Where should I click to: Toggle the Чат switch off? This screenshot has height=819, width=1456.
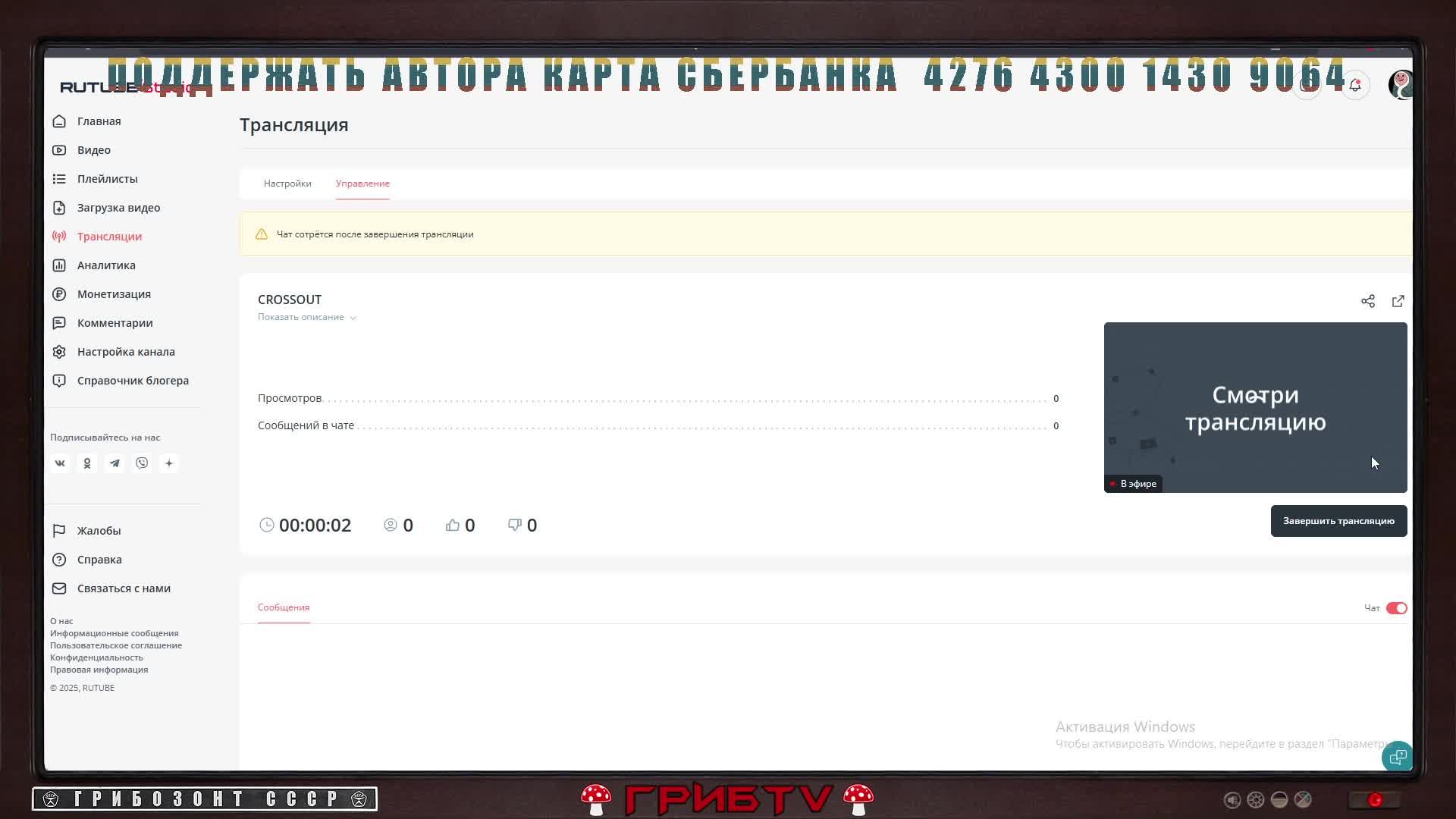(x=1397, y=608)
